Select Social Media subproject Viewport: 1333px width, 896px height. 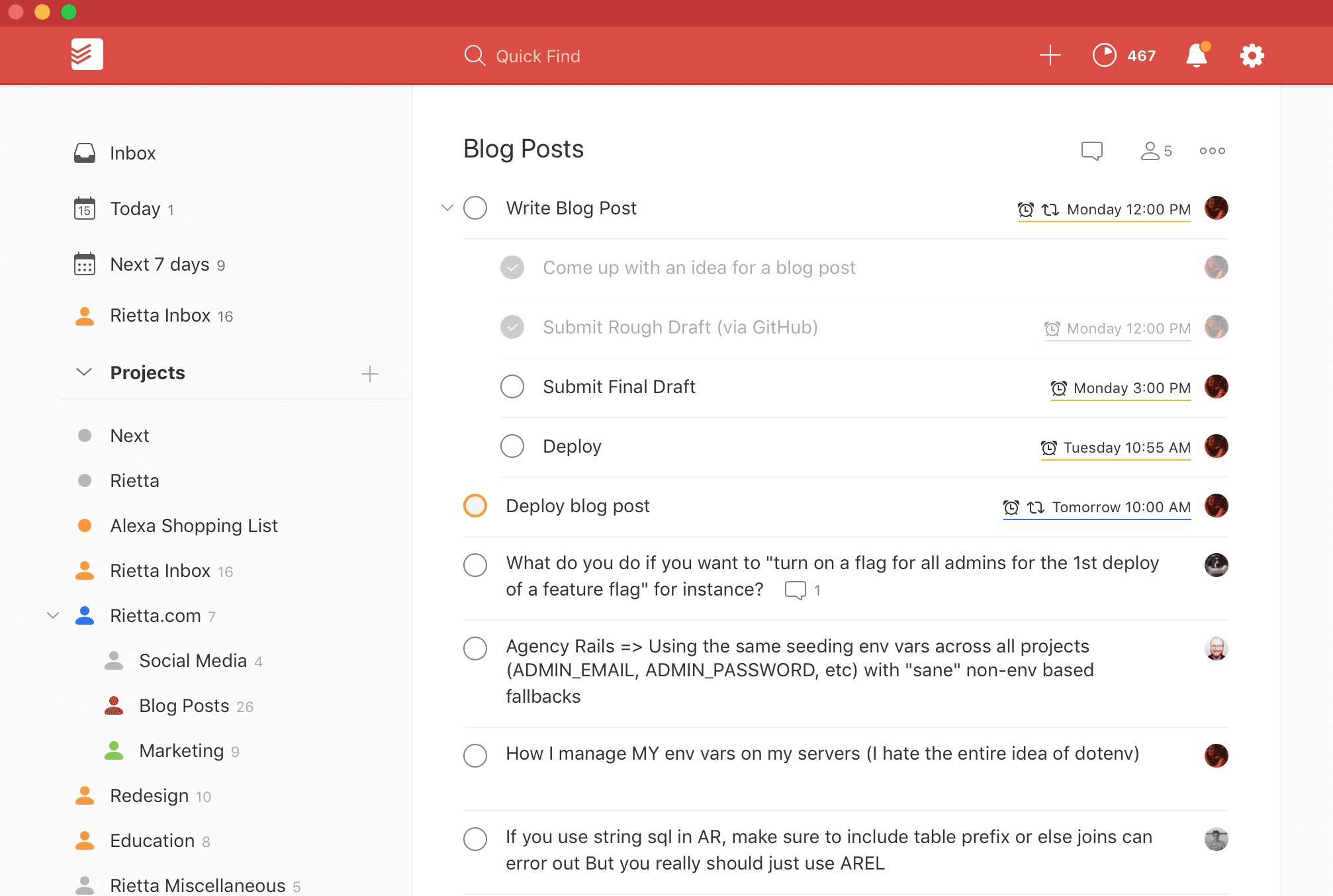pyautogui.click(x=193, y=660)
